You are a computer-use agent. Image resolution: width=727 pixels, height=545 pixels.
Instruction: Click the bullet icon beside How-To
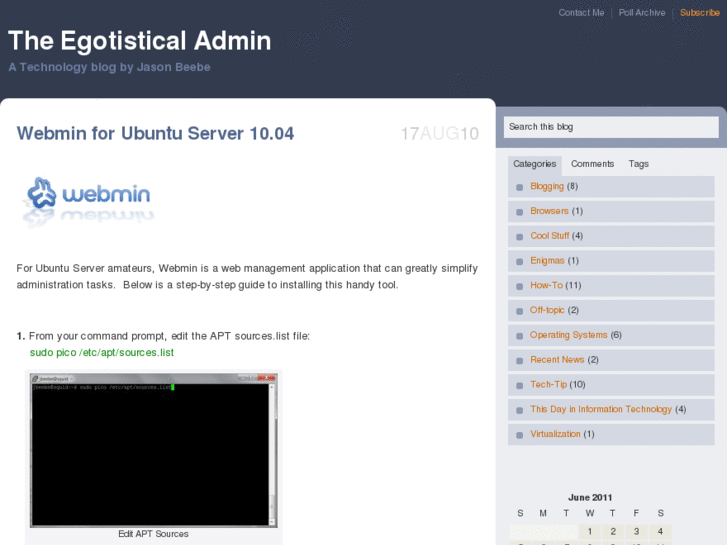click(x=519, y=286)
